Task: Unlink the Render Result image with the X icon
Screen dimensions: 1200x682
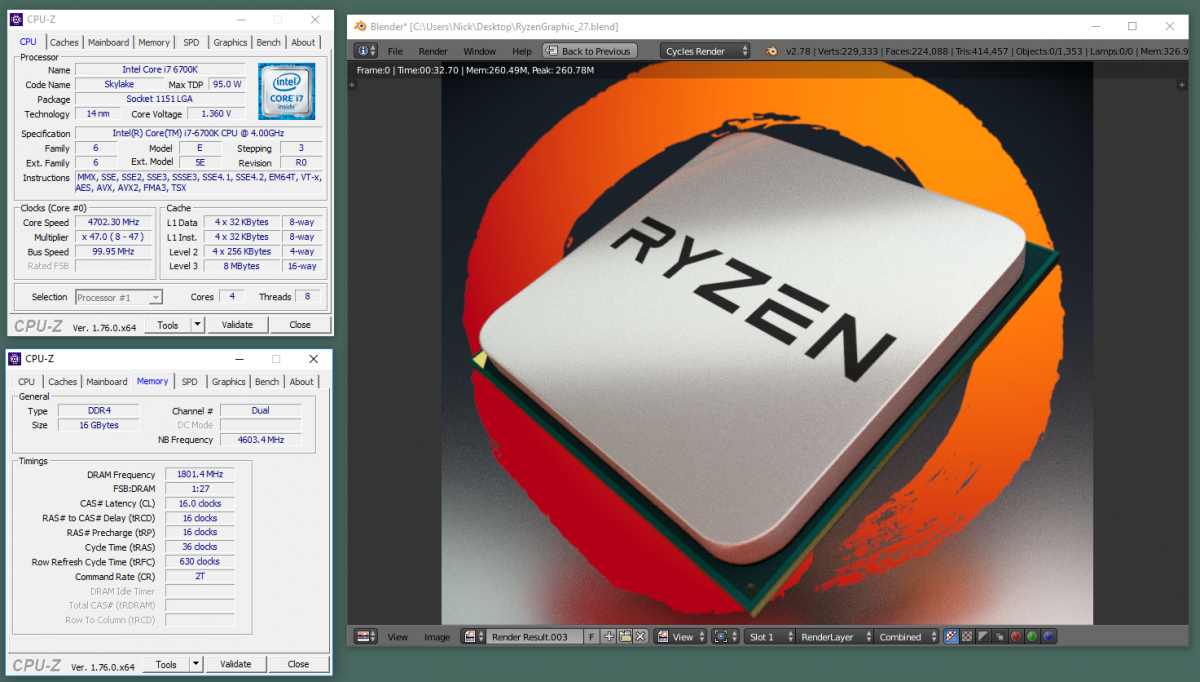Action: click(x=641, y=637)
